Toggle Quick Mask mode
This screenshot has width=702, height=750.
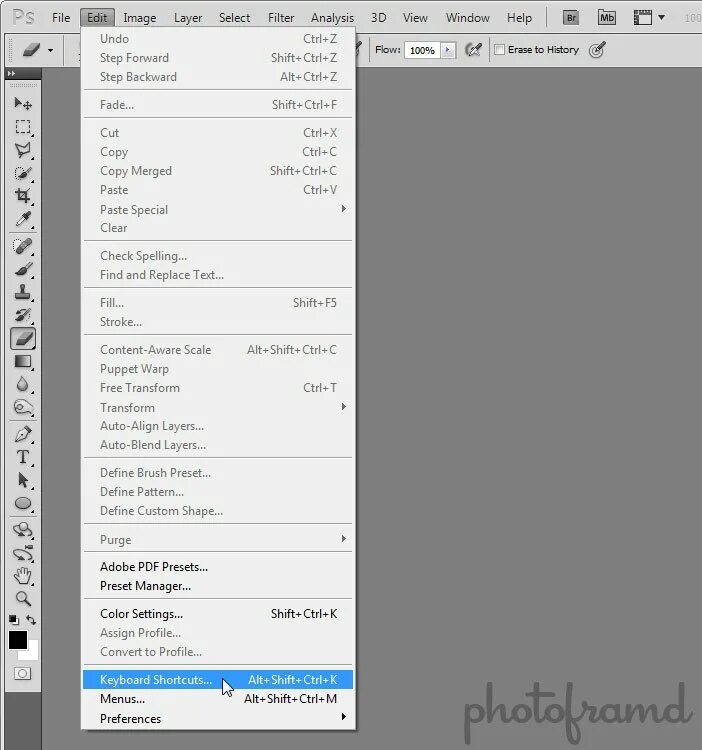pos(22,673)
